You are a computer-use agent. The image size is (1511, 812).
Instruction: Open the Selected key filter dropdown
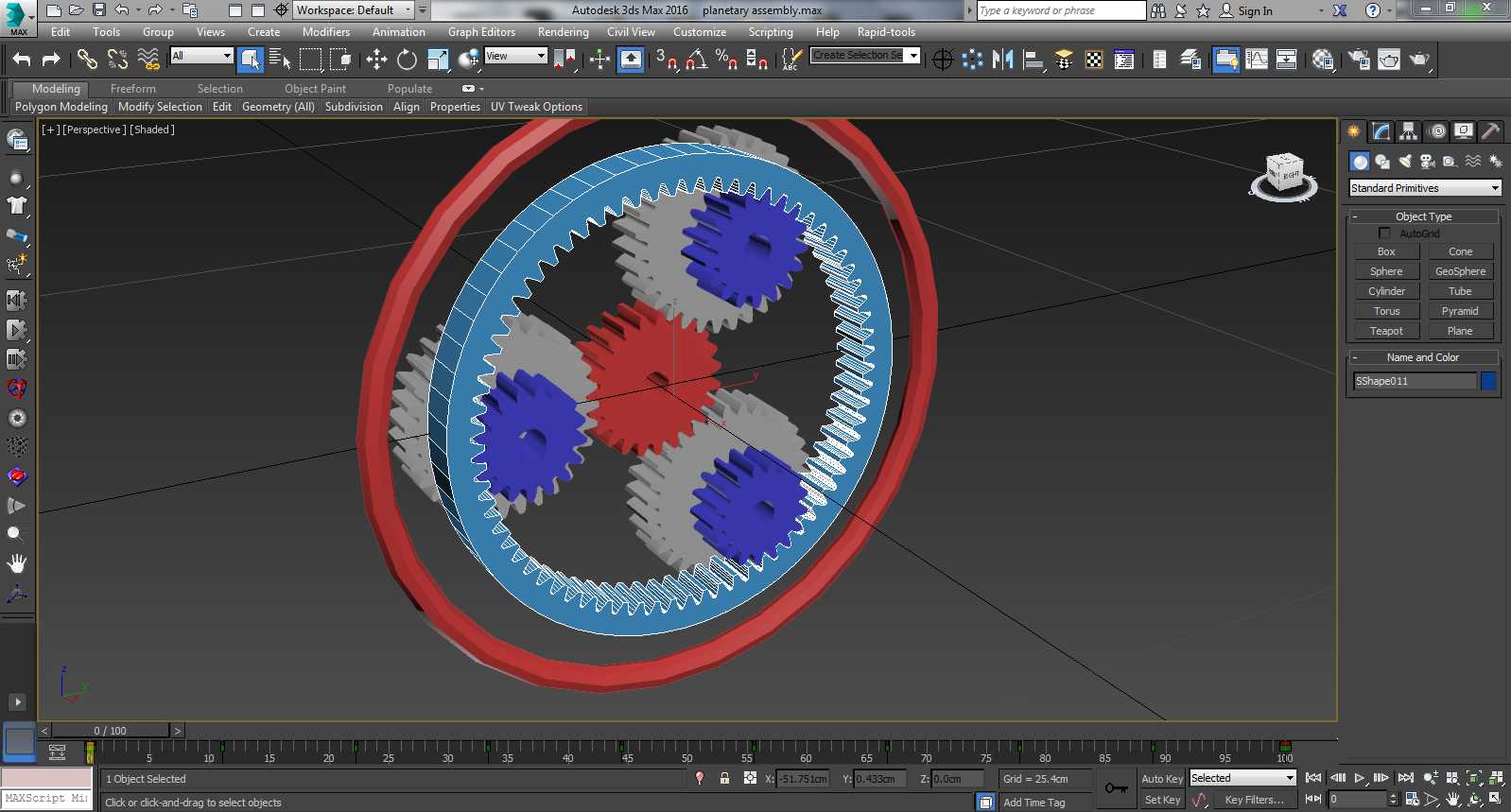pyautogui.click(x=1242, y=778)
